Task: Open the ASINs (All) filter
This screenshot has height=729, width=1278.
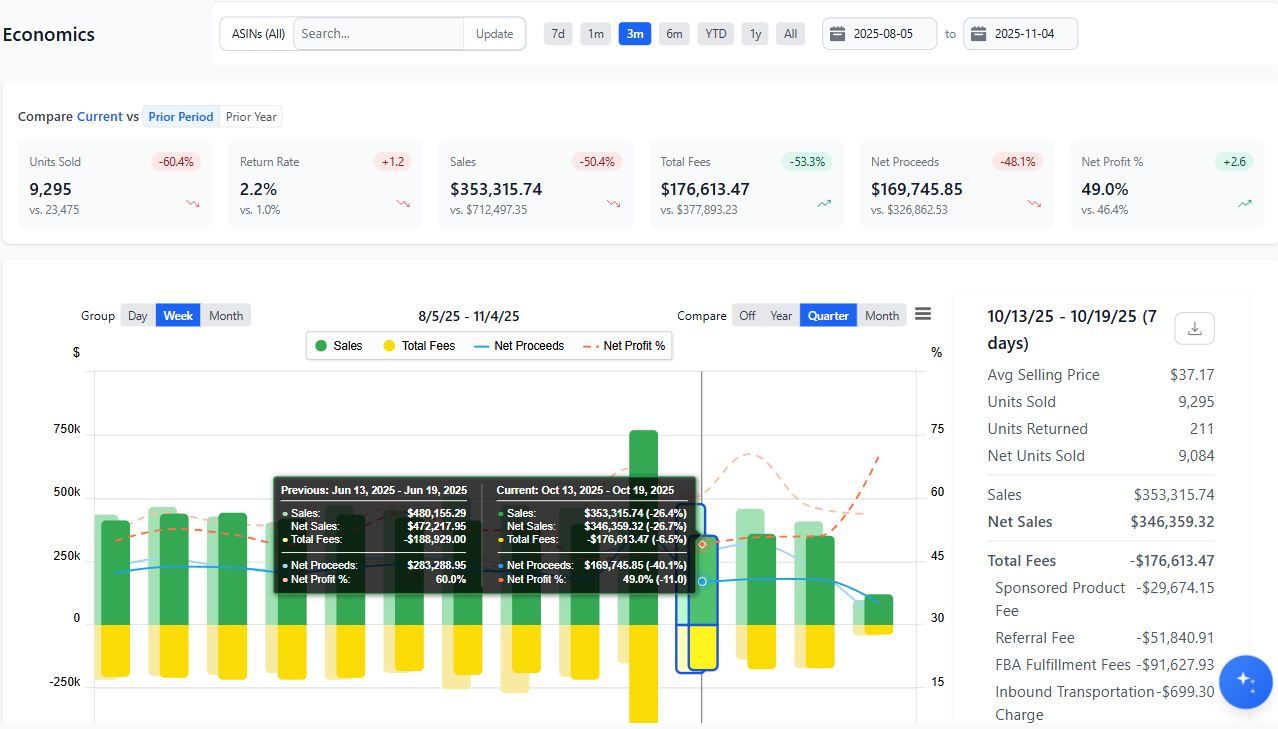Action: 257,33
